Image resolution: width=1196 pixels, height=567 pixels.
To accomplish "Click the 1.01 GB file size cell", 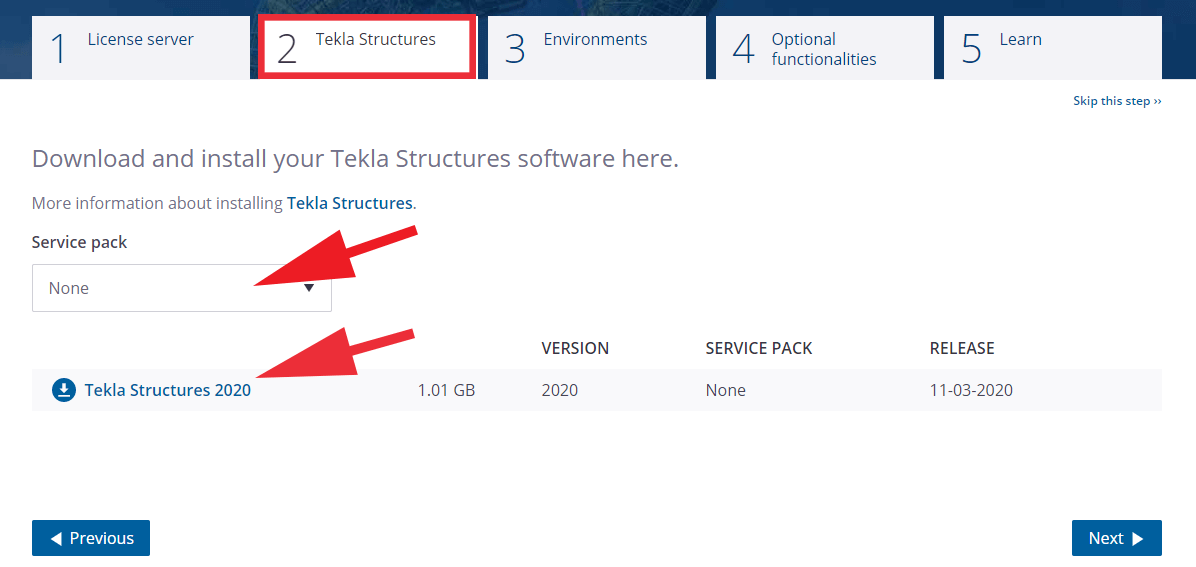I will pyautogui.click(x=446, y=391).
